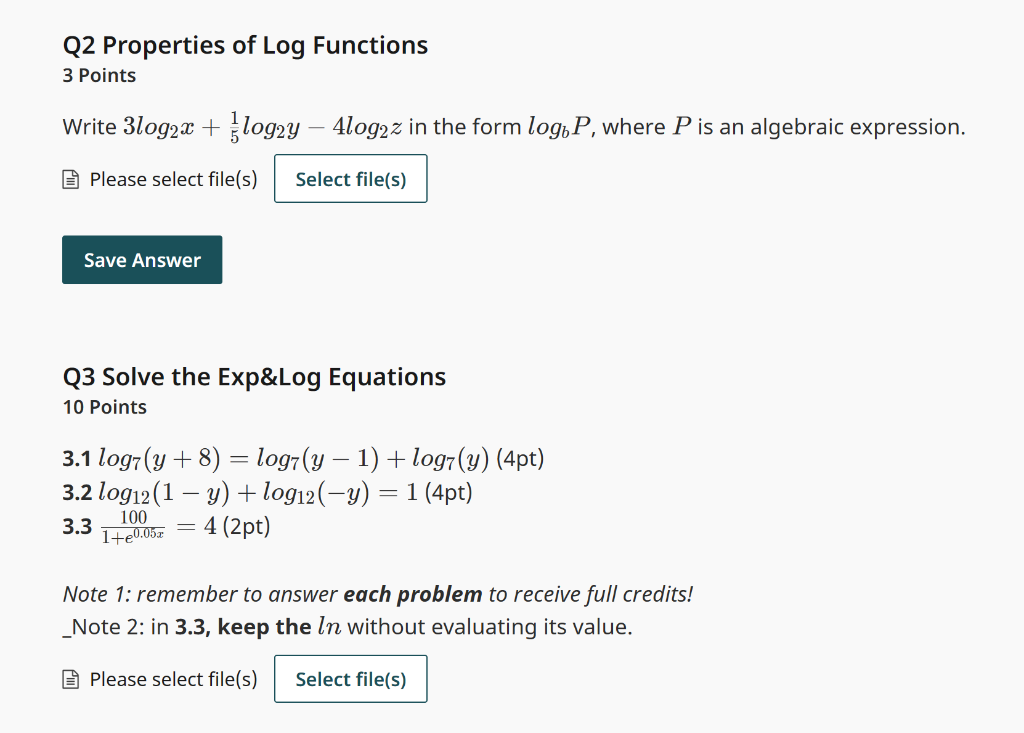Click the Q2 'Please select file(s)' label
1024x733 pixels.
[174, 179]
